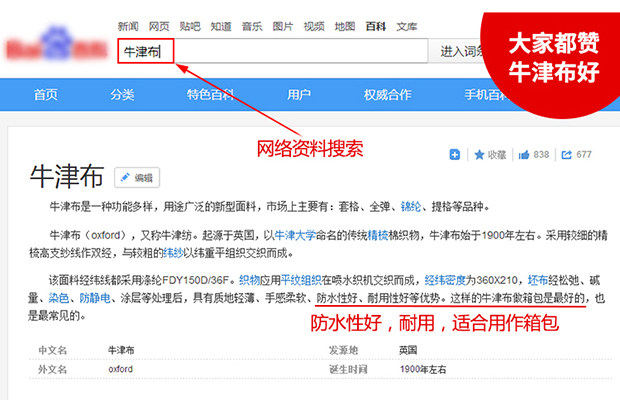This screenshot has height=400, width=620.
Task: Open the 文库 tab
Action: (x=407, y=26)
